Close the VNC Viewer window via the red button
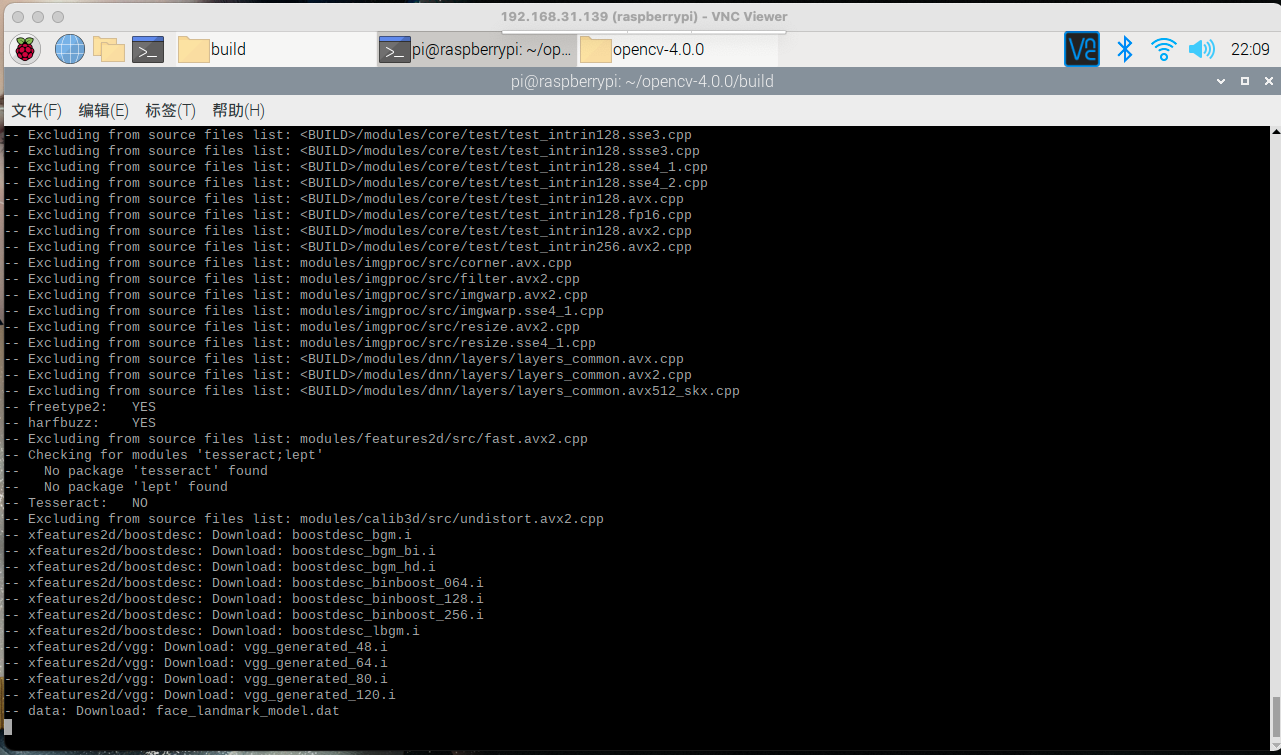This screenshot has width=1281, height=755. point(17,17)
